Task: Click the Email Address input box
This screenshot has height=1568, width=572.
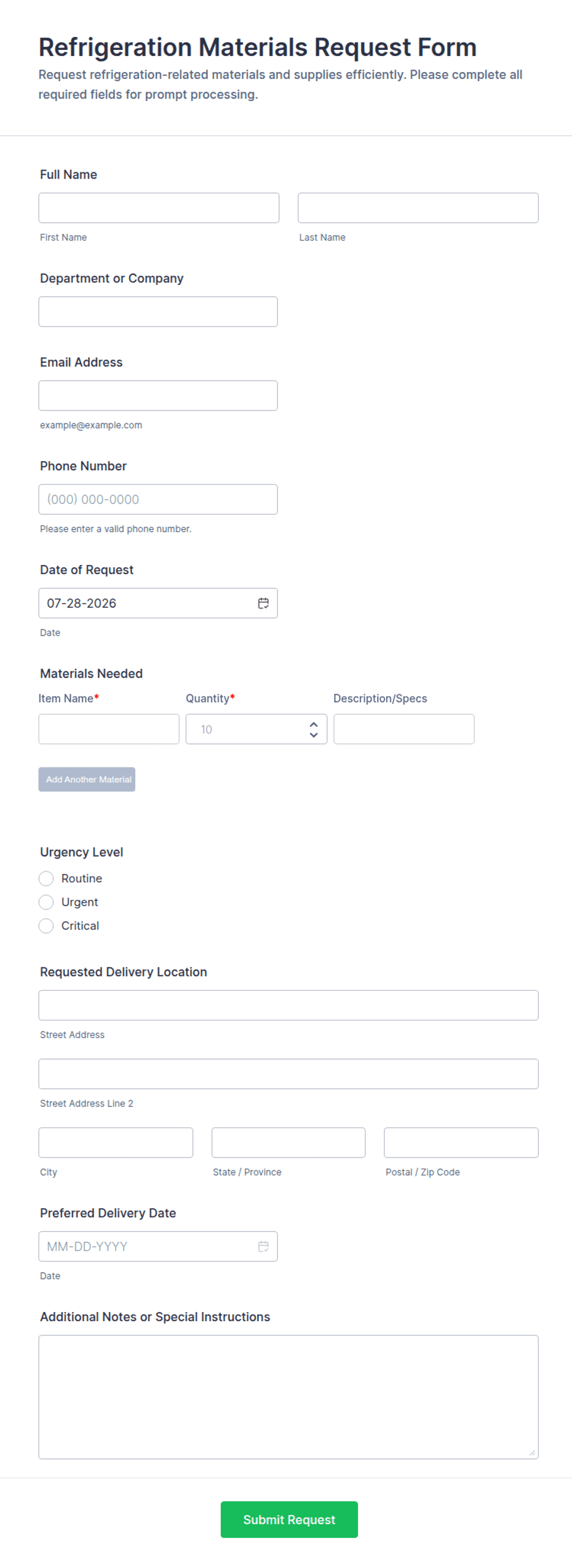Action: click(x=158, y=396)
